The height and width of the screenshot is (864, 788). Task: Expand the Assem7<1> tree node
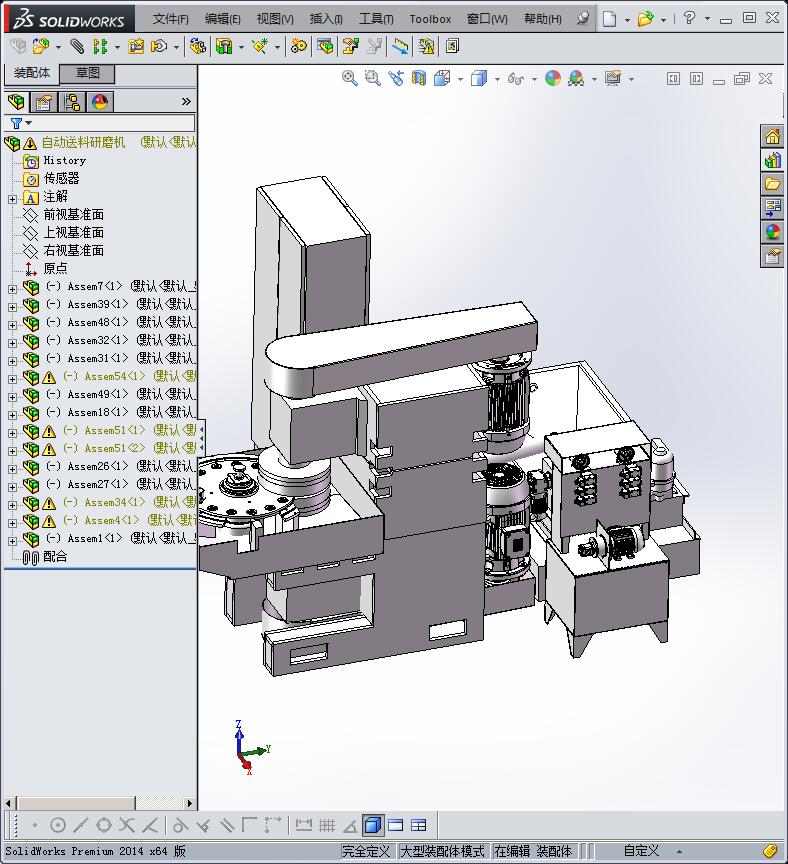tap(12, 288)
